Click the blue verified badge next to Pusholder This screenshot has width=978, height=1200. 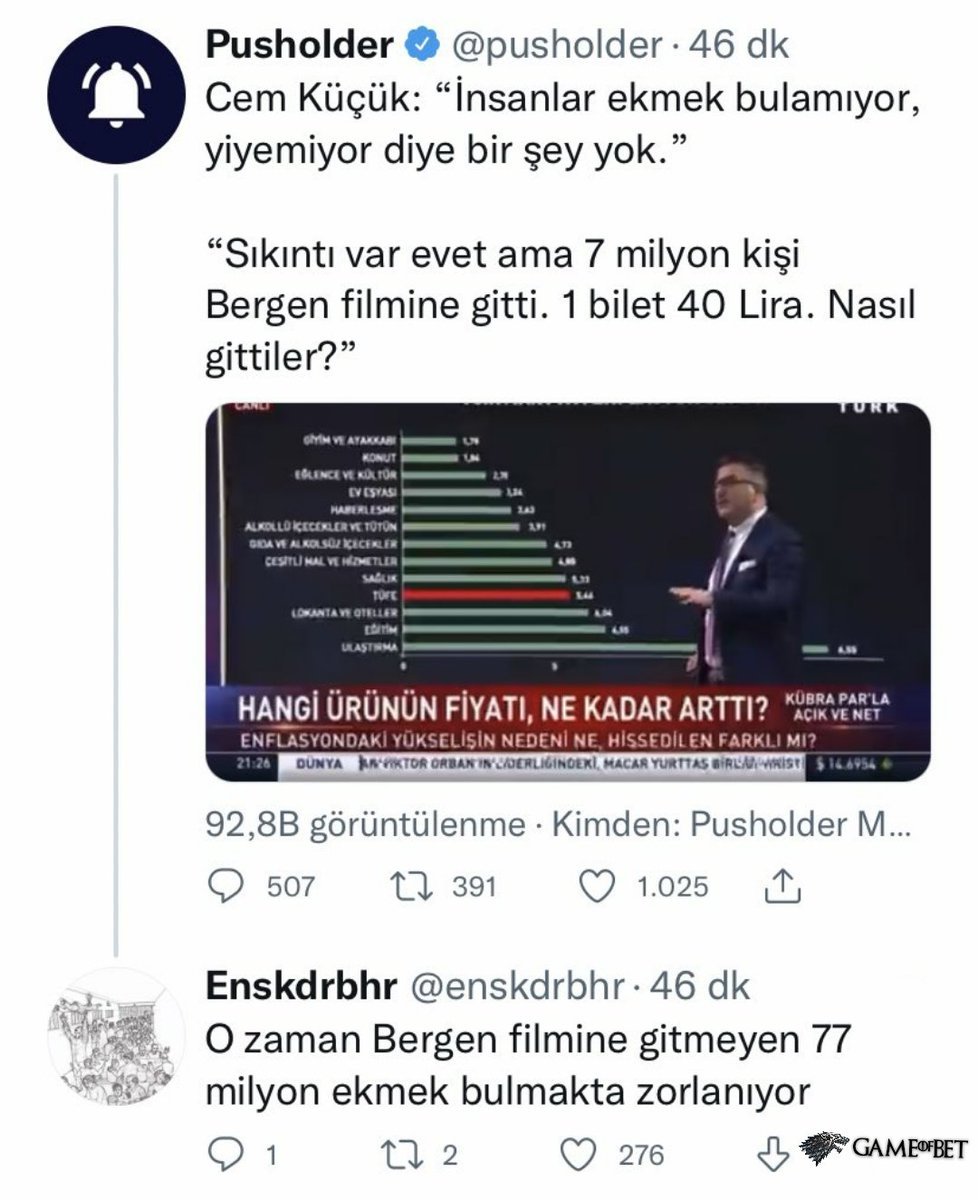[421, 45]
